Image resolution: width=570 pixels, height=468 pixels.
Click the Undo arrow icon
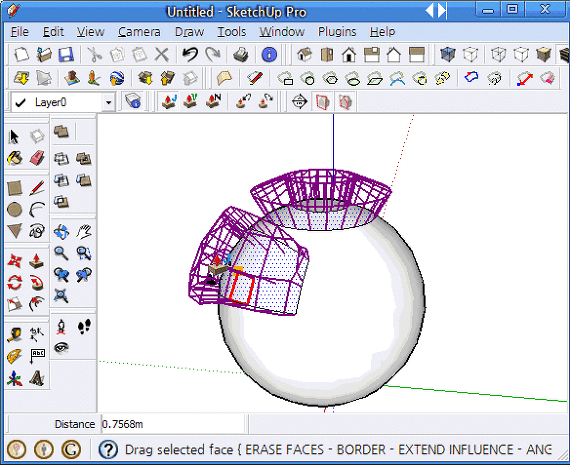190,55
